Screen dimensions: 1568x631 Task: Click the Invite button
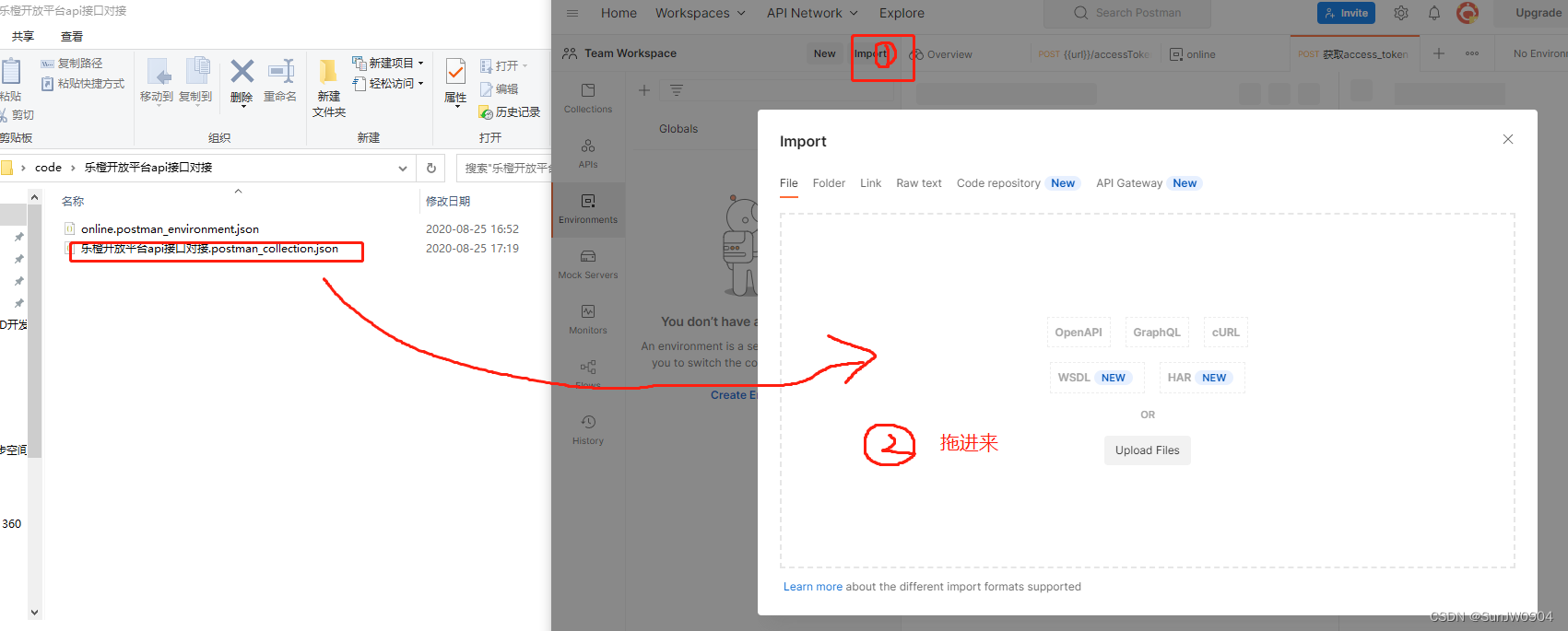(x=1347, y=13)
